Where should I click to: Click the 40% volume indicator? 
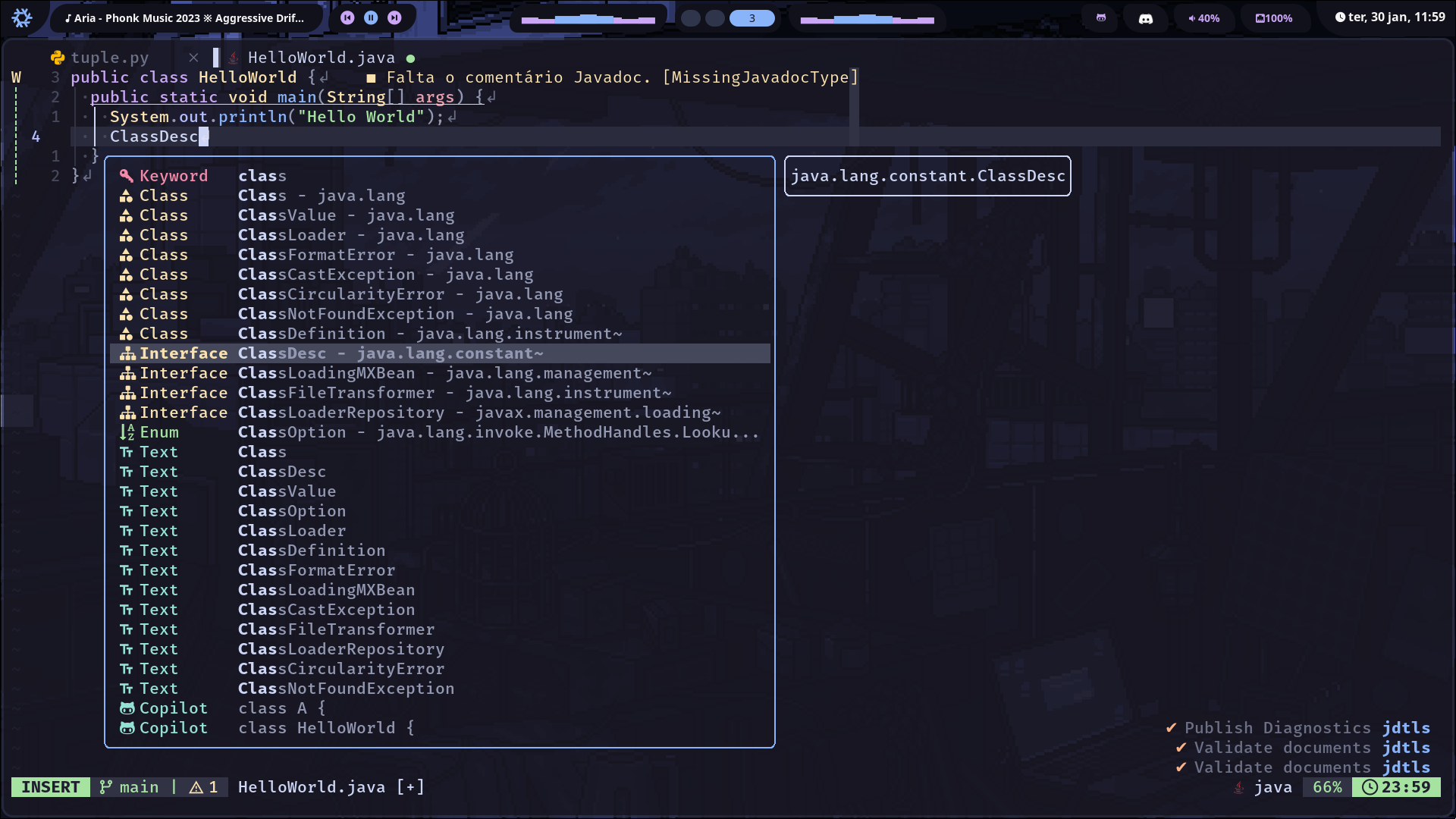click(x=1203, y=18)
